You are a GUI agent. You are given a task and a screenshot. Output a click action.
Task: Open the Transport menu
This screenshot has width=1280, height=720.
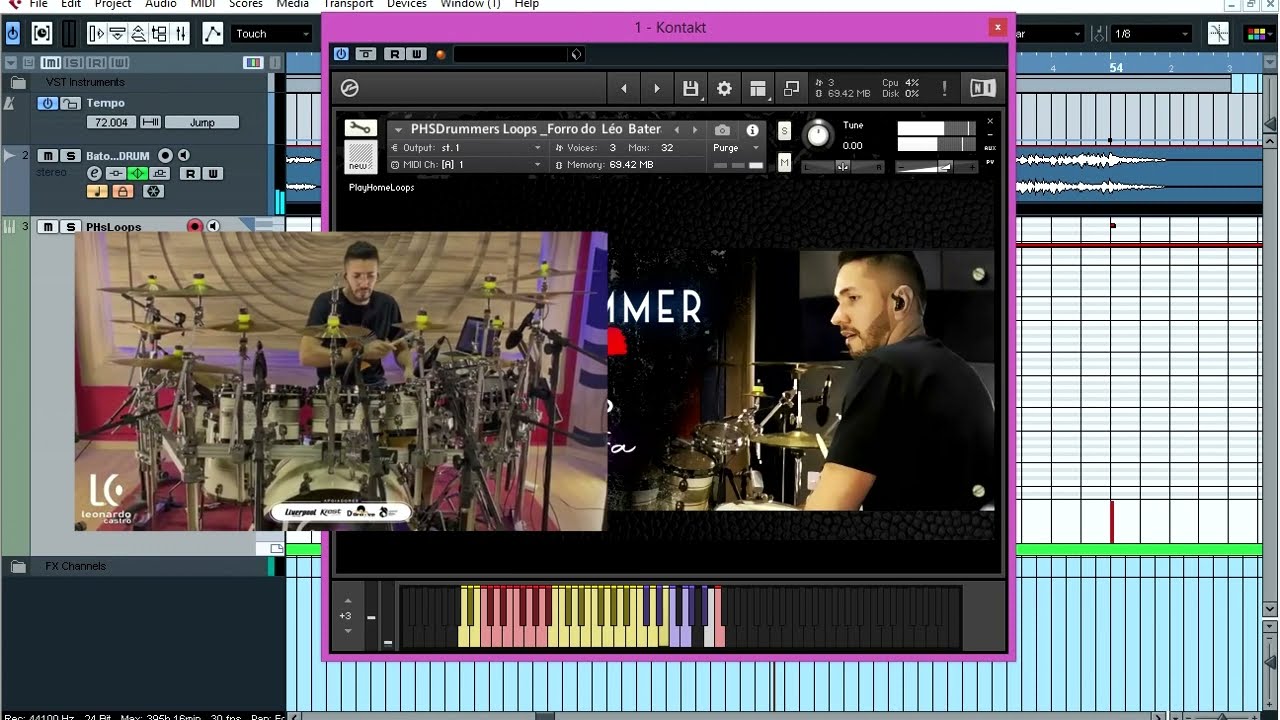coord(348,4)
